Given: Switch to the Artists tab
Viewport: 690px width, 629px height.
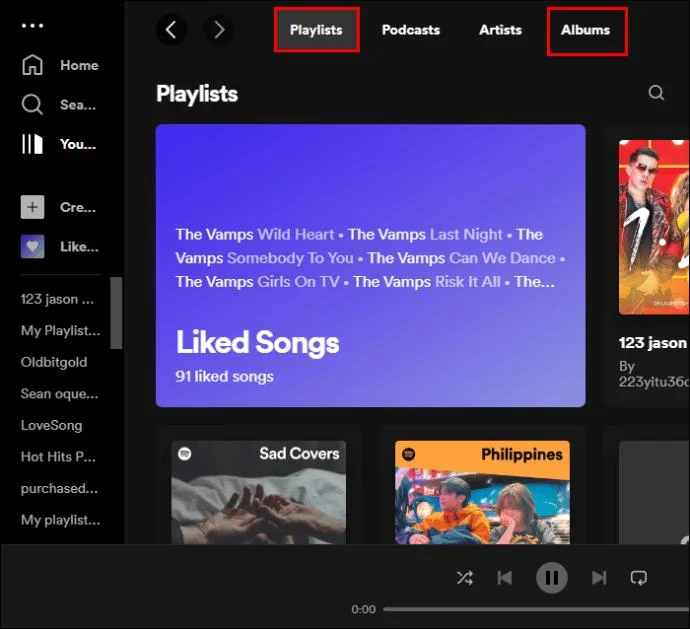Looking at the screenshot, I should click(x=500, y=30).
